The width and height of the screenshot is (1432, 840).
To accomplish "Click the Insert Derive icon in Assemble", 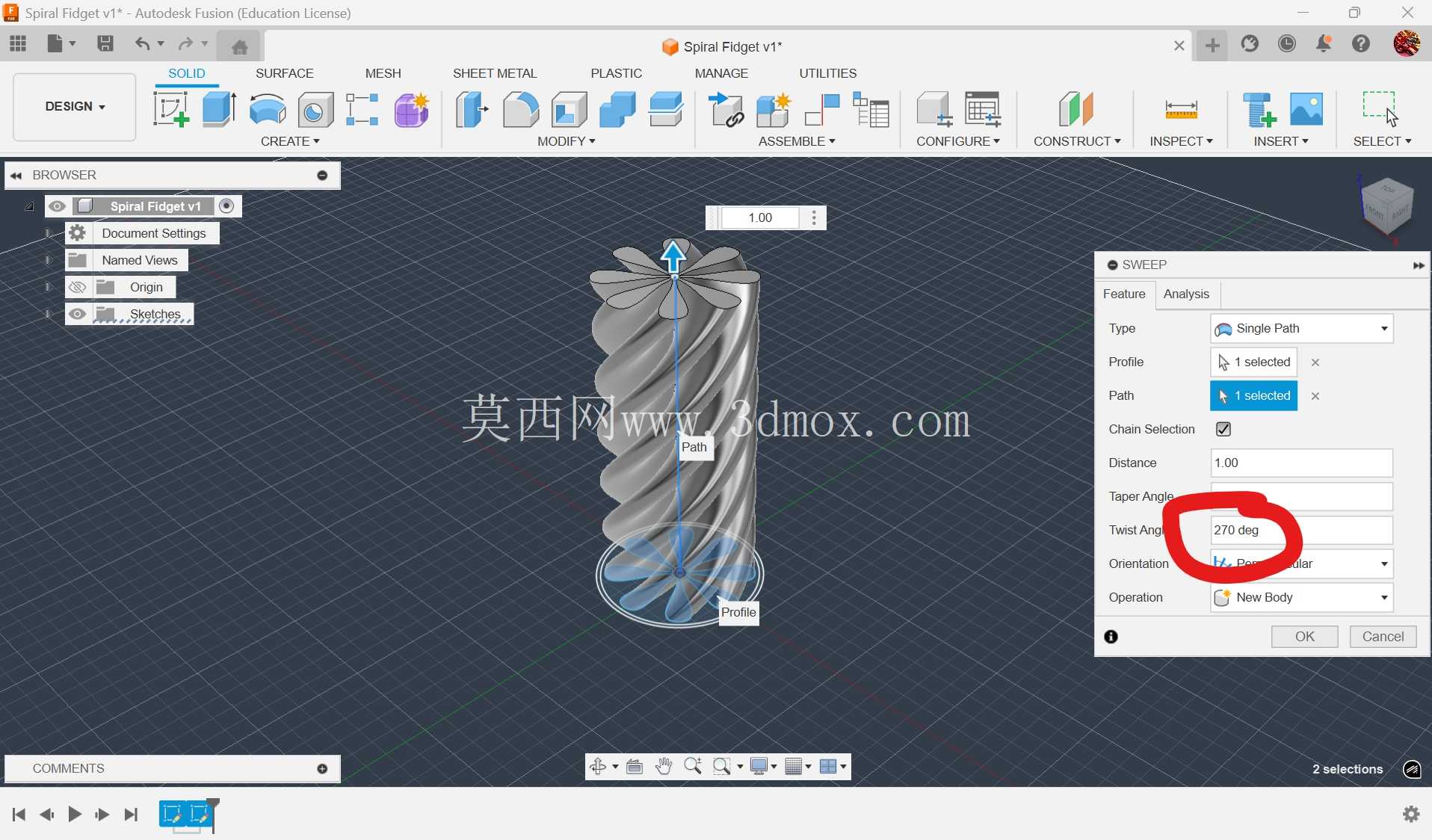I will tap(726, 109).
